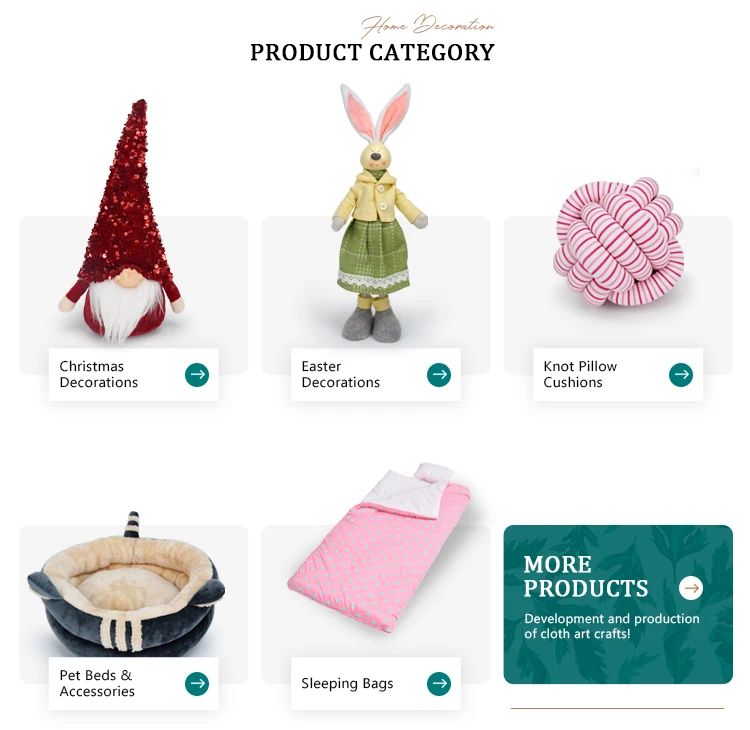750x730 pixels.
Task: Click the 'Development and production of cloth art crafts' text
Action: point(612,626)
